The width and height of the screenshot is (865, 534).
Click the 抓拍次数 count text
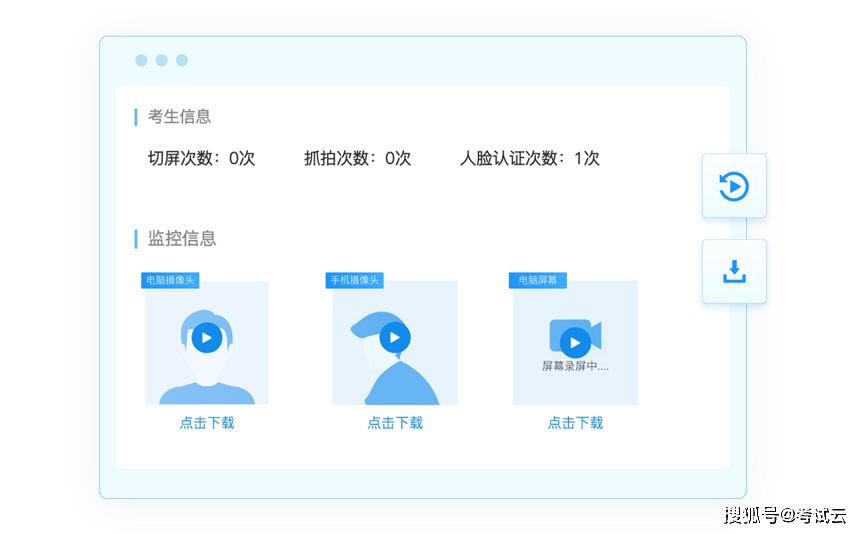[x=357, y=158]
